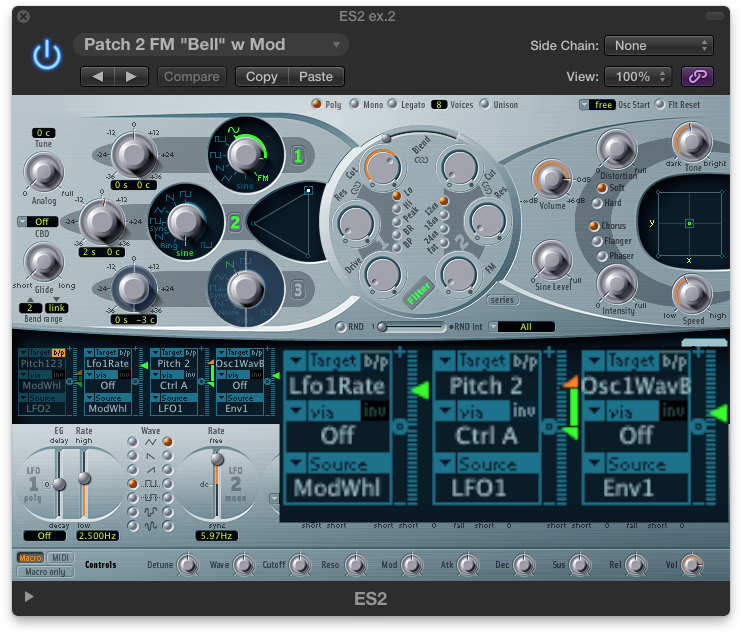Click the LFO 2 Rate slider handle
Viewport: 741px width, 633px height.
click(216, 459)
